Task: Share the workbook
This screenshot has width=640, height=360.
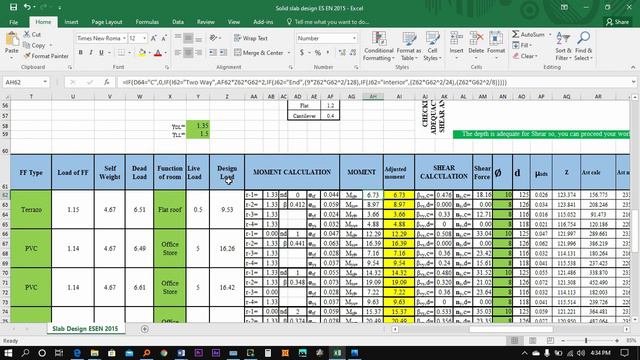Action: pos(617,22)
